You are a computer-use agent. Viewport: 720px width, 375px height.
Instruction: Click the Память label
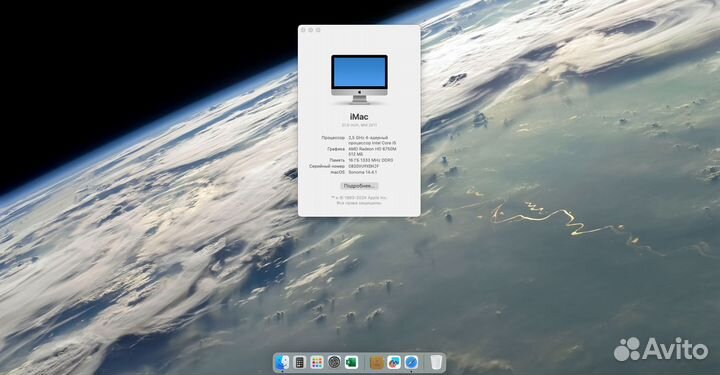point(338,160)
